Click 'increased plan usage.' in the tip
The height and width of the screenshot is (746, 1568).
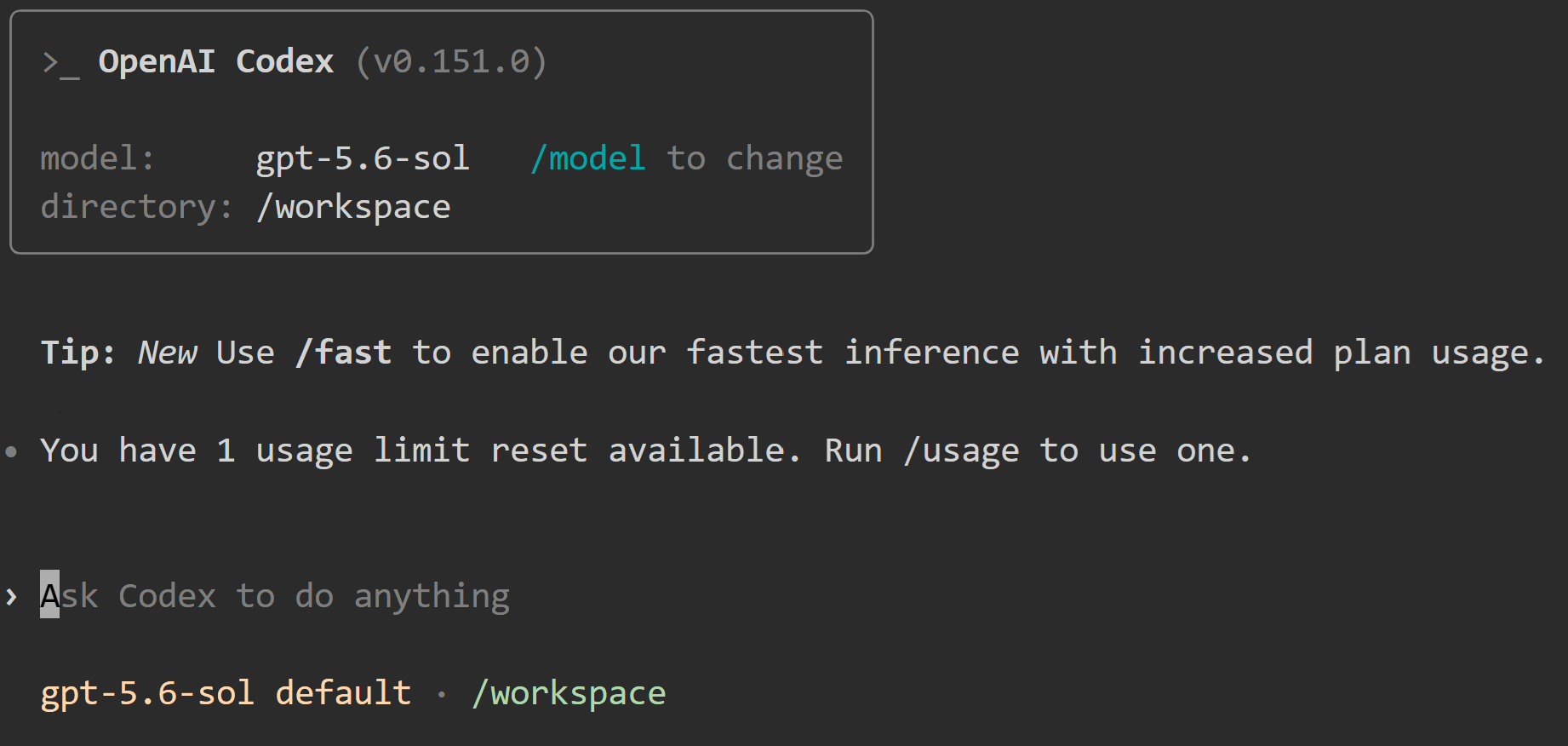point(1342,353)
